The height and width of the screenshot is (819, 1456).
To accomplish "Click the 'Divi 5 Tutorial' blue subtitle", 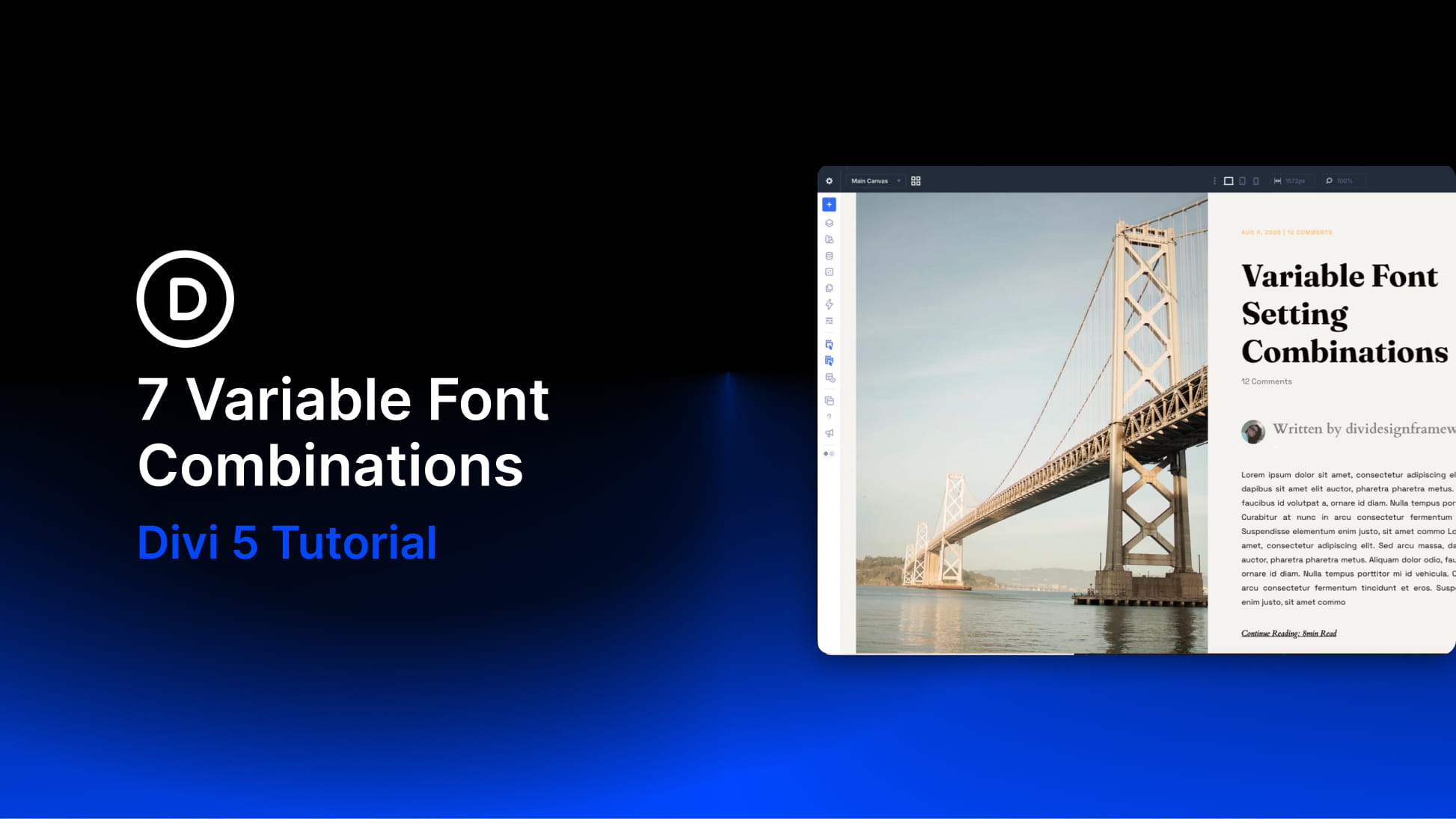I will pos(287,542).
